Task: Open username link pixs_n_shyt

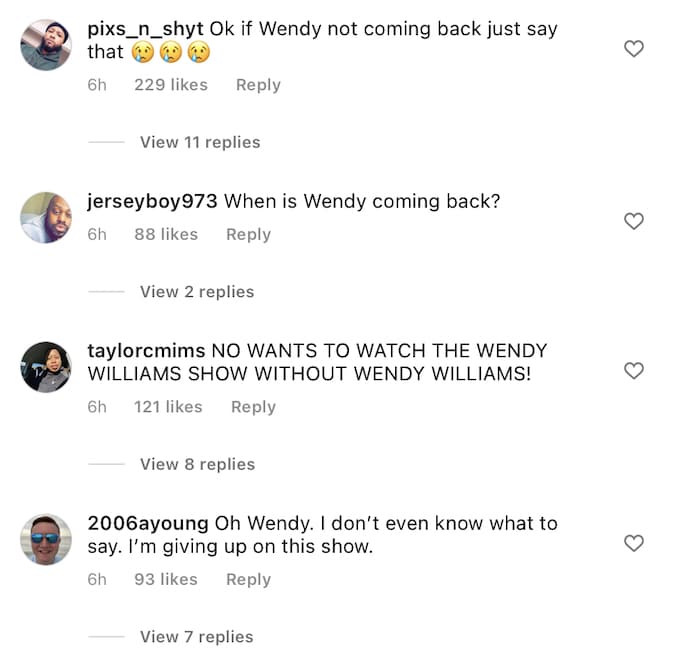Action: [x=145, y=29]
